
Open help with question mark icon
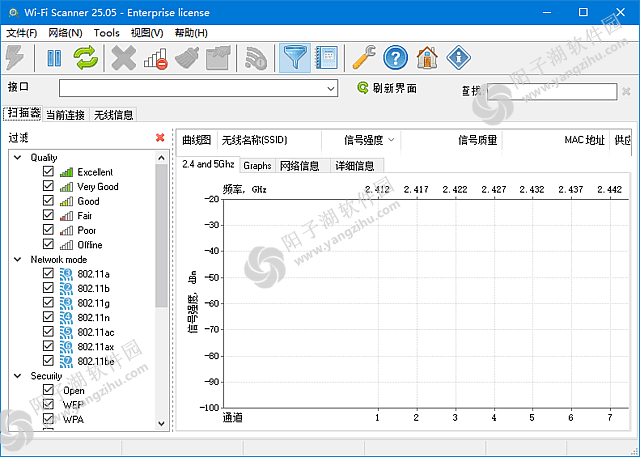(x=396, y=58)
